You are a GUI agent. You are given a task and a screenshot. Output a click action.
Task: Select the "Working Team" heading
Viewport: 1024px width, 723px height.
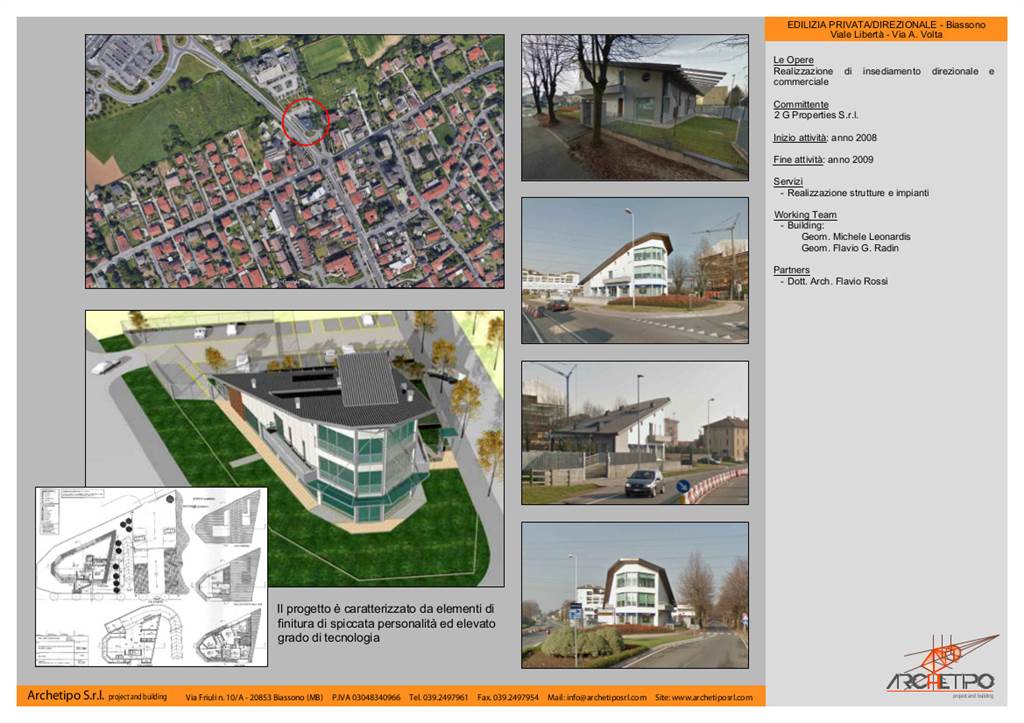(x=805, y=215)
